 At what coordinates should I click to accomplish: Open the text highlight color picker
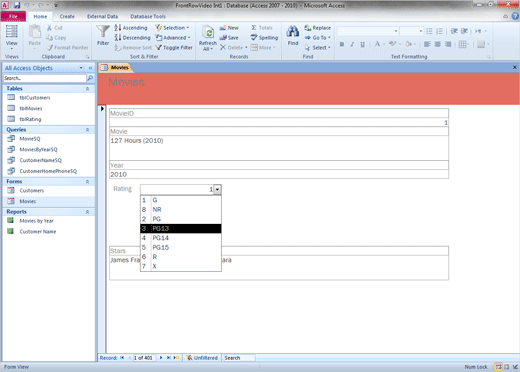tap(394, 44)
